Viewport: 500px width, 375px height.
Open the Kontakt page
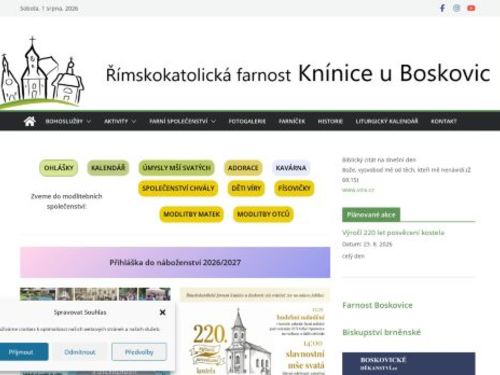444,121
